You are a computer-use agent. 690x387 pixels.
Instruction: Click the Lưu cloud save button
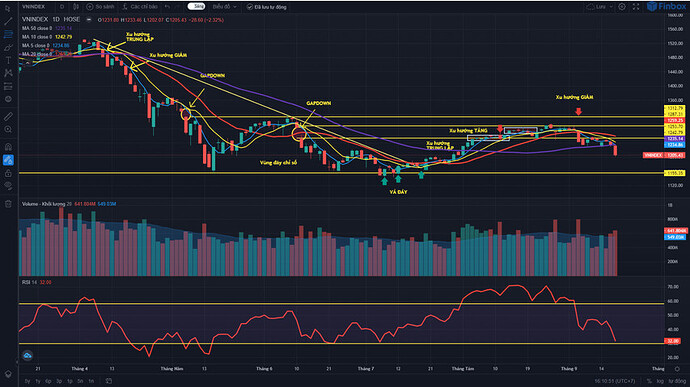597,7
